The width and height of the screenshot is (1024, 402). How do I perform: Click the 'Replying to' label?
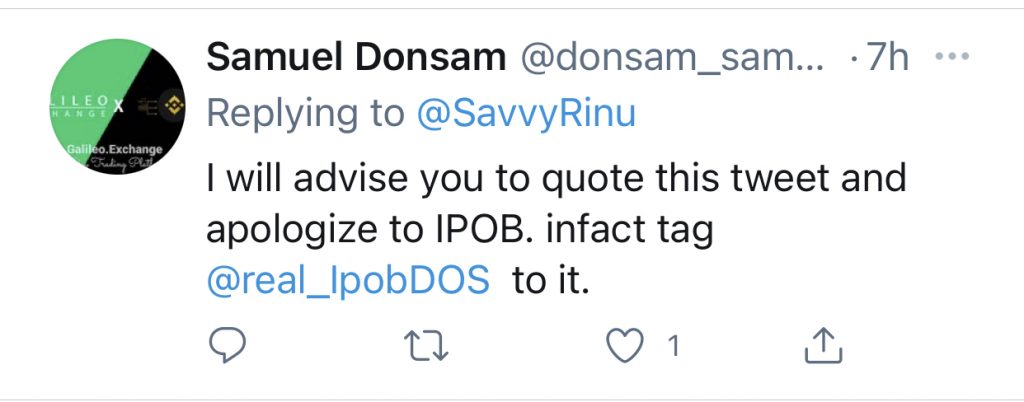coord(306,113)
